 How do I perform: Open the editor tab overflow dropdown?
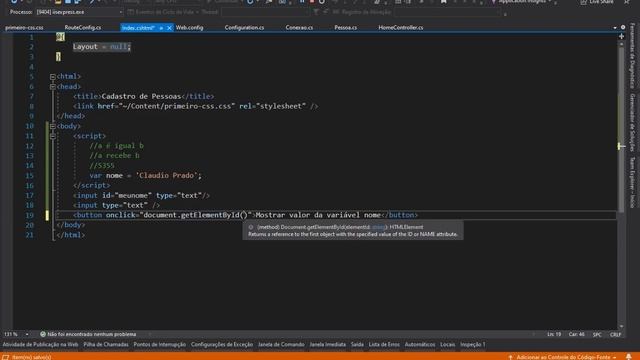pos(615,27)
